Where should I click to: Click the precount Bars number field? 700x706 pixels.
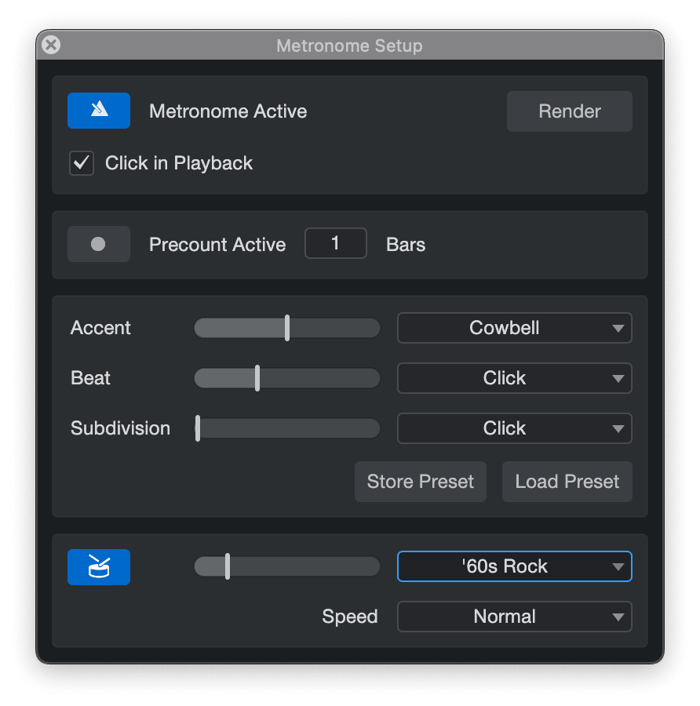click(336, 244)
